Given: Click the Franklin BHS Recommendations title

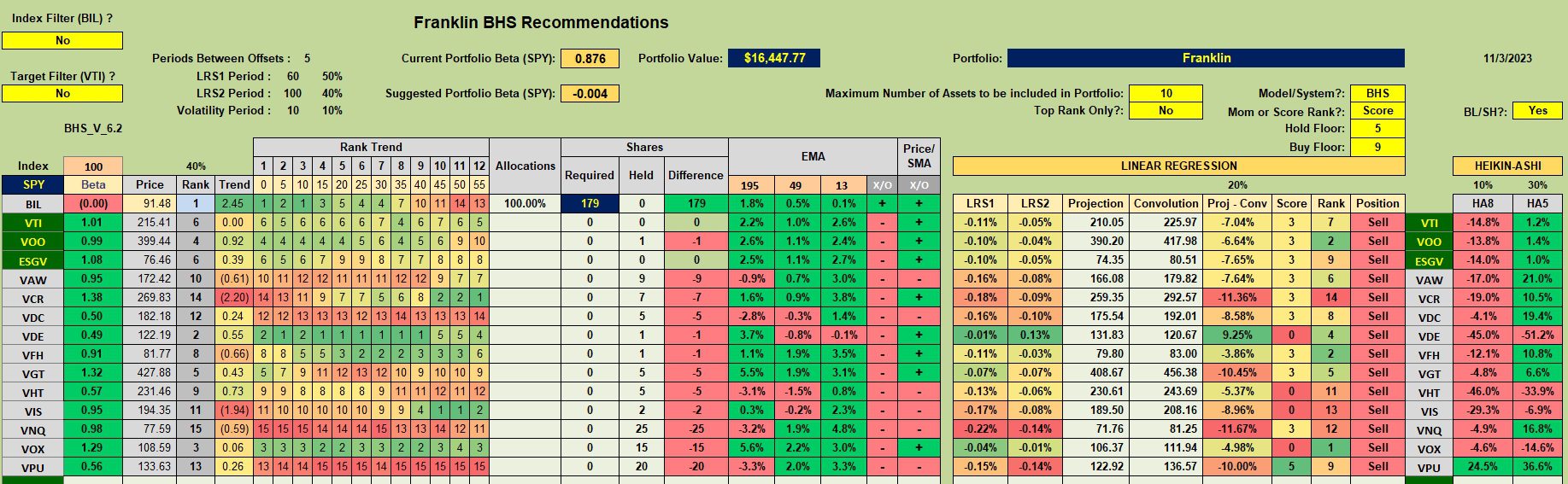Looking at the screenshot, I should [x=541, y=22].
